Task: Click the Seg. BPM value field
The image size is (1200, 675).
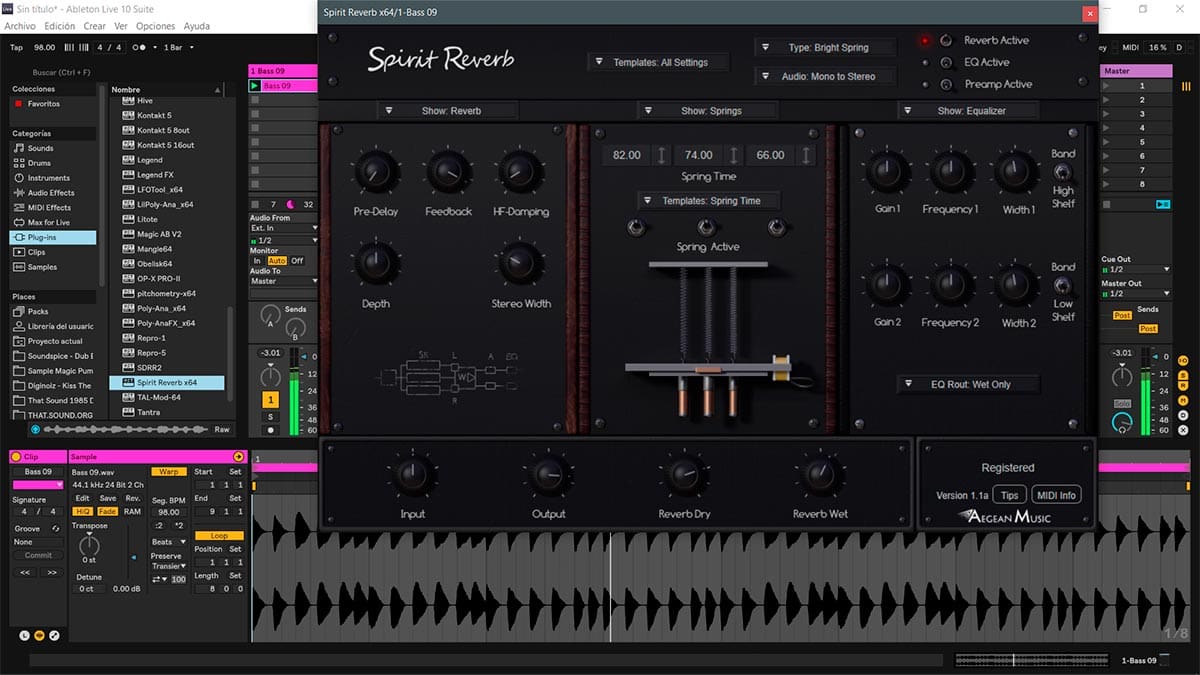Action: tap(168, 512)
